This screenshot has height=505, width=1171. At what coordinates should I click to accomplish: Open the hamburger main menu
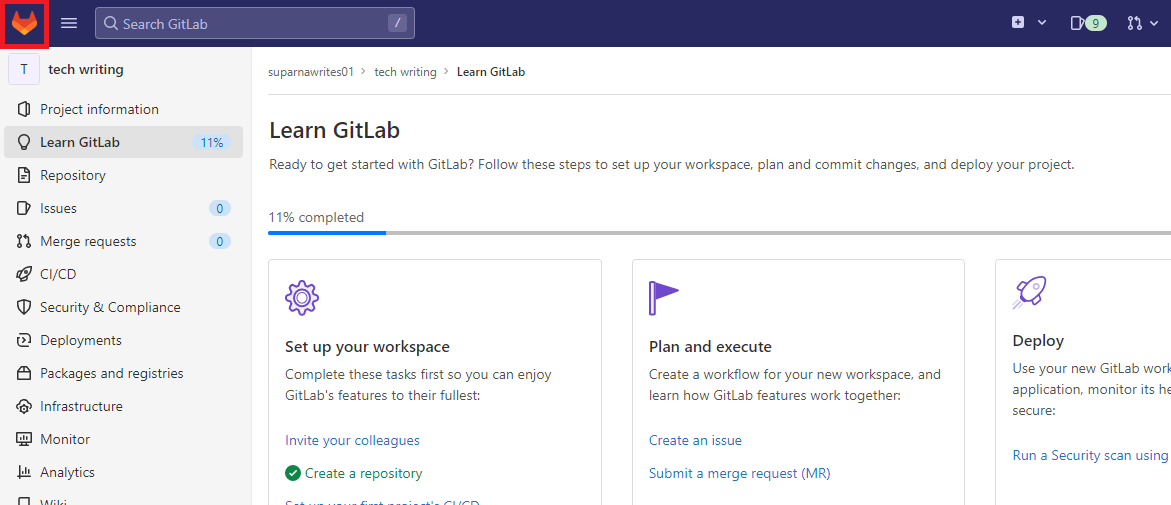(69, 23)
